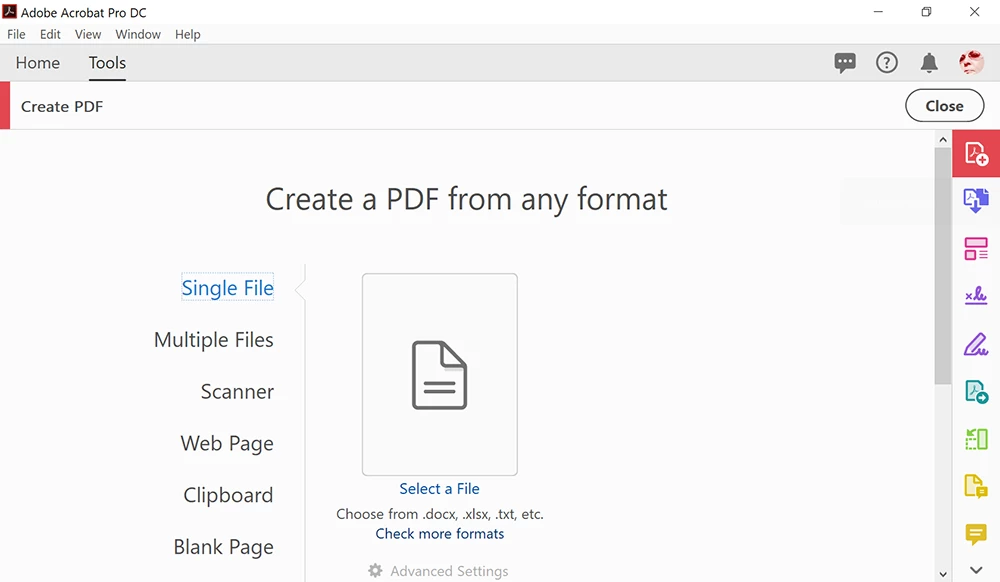
Task: Open the Window menu
Action: tap(138, 34)
